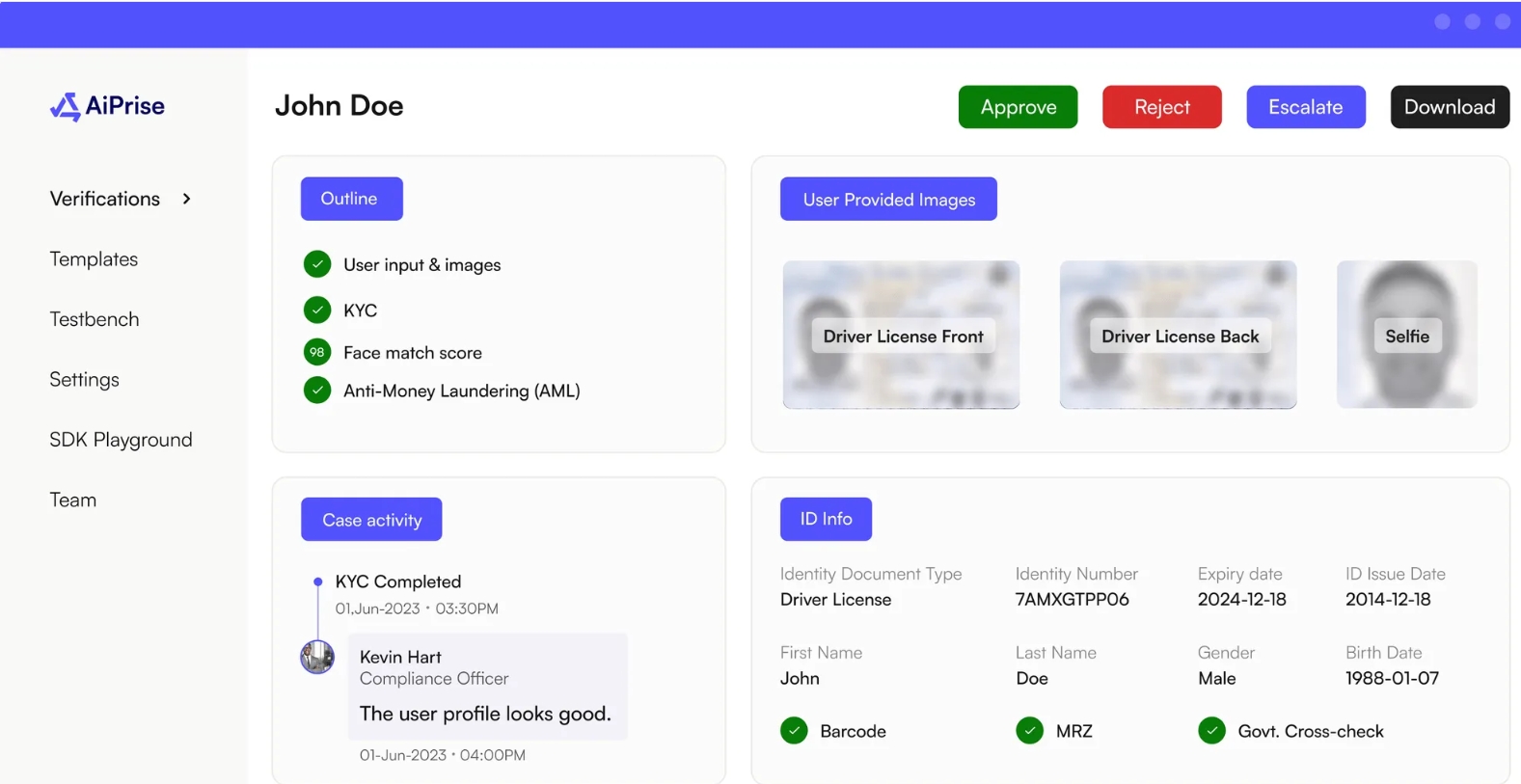Click the green check beside KYC
The image size is (1521, 784).
coord(317,310)
